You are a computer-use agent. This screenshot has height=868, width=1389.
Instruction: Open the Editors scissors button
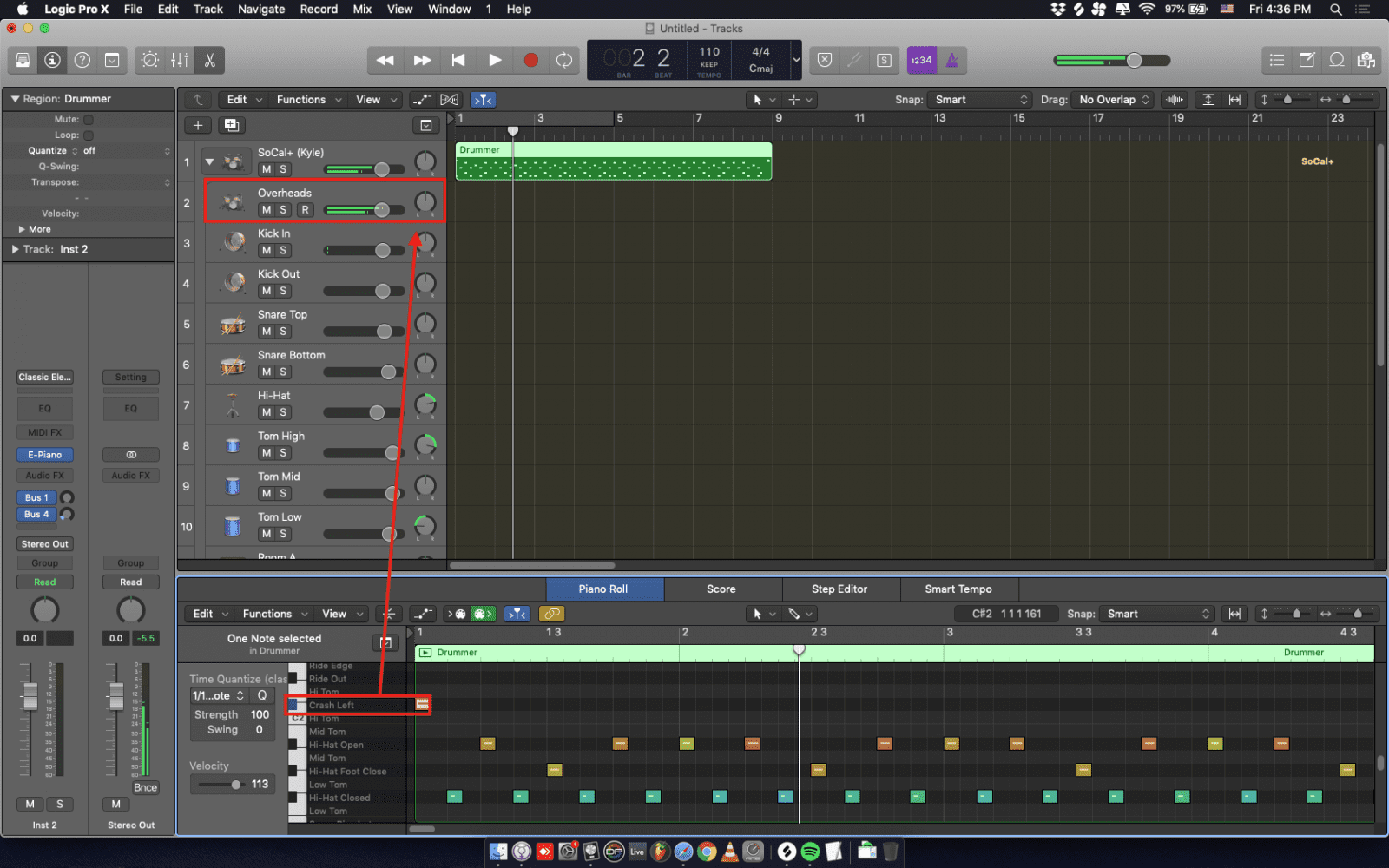point(209,60)
